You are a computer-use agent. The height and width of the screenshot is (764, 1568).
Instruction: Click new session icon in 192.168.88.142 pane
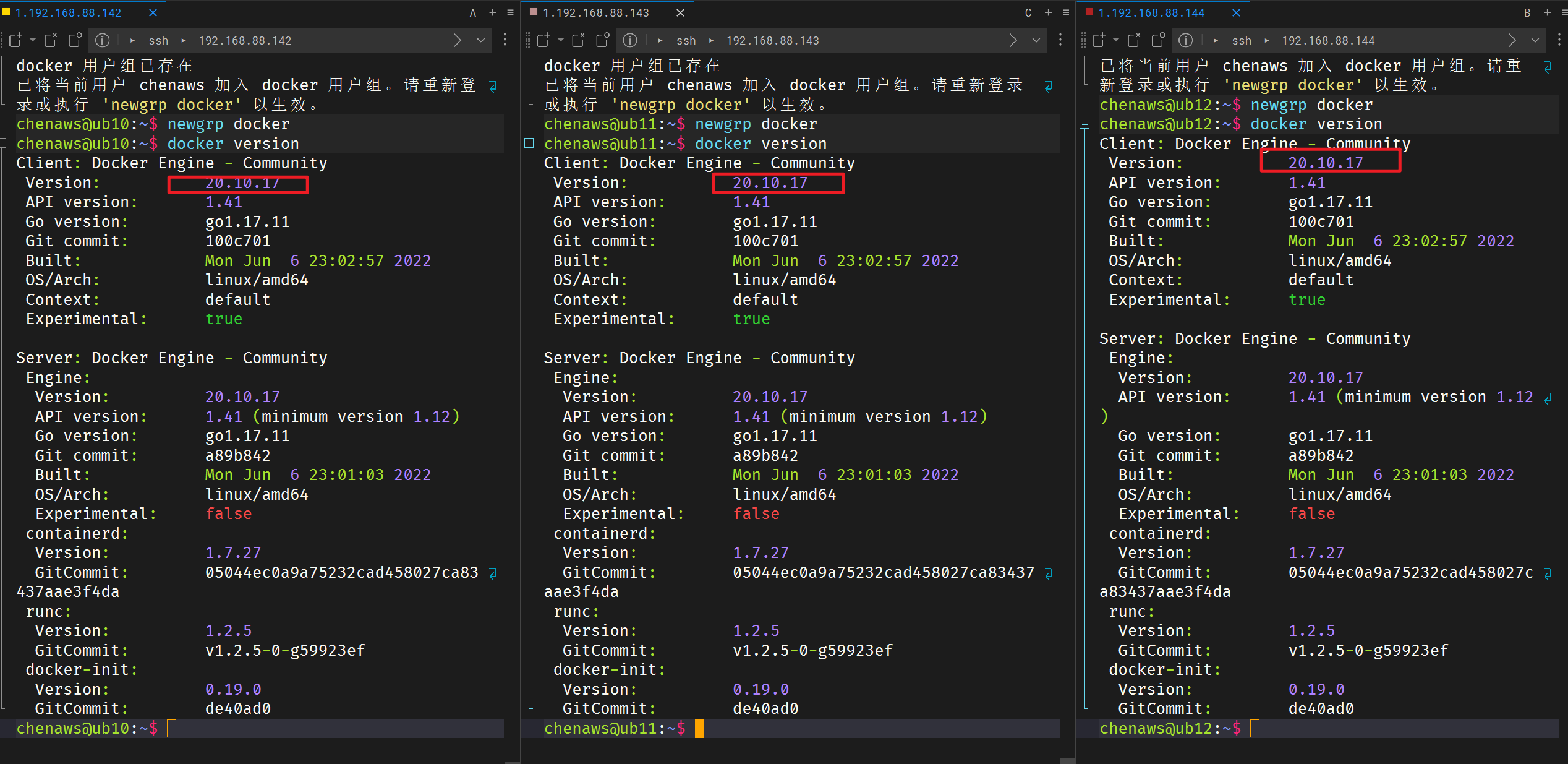click(15, 40)
